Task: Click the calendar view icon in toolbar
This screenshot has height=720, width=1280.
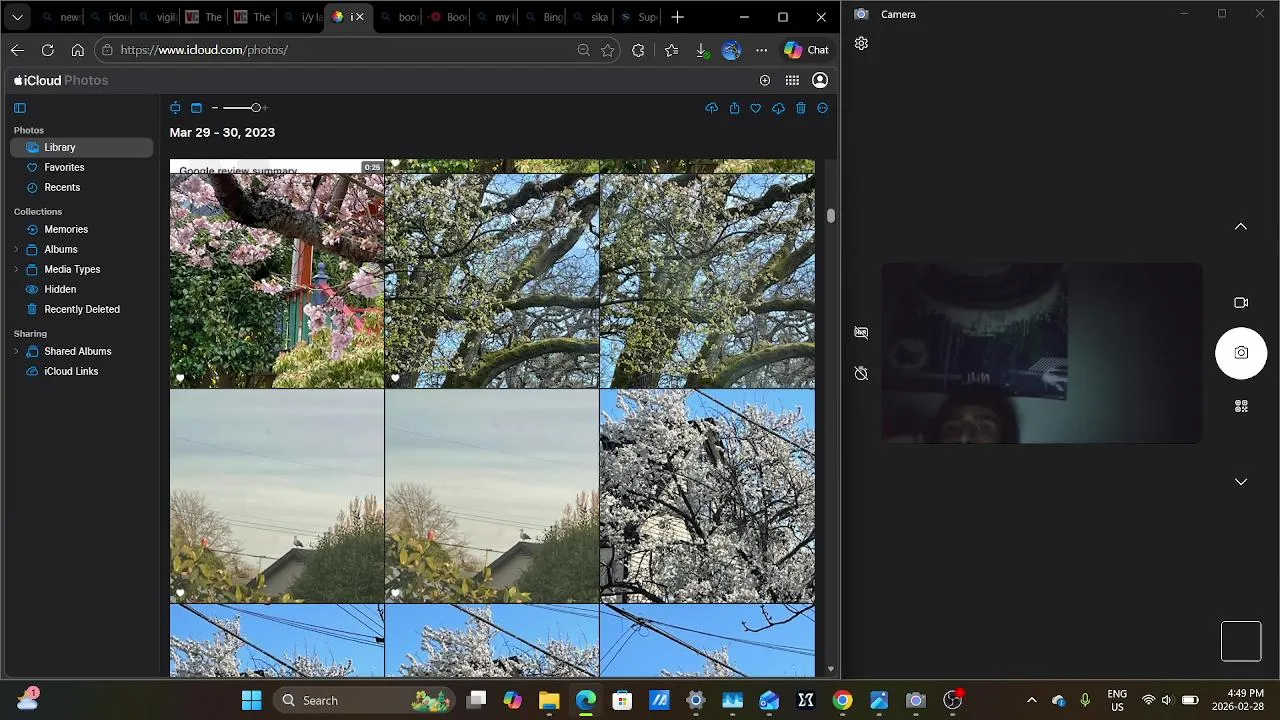Action: [x=196, y=108]
